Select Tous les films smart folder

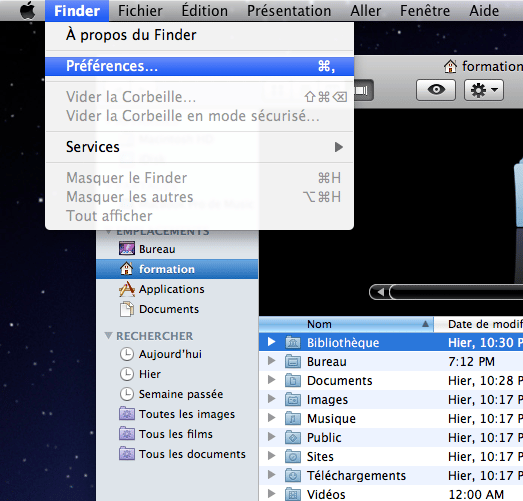(176, 434)
